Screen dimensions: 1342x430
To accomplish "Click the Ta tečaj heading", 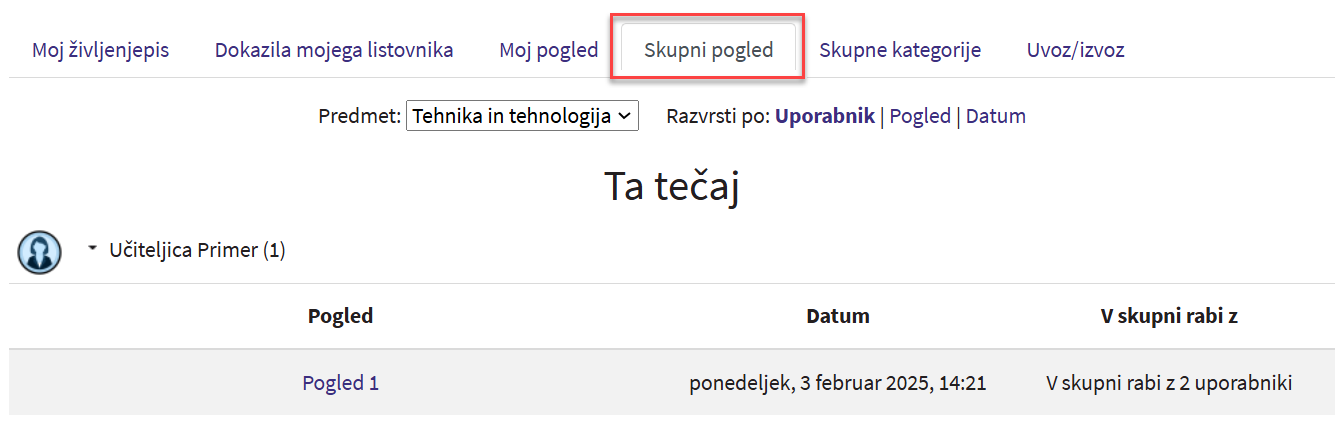I will click(x=671, y=187).
